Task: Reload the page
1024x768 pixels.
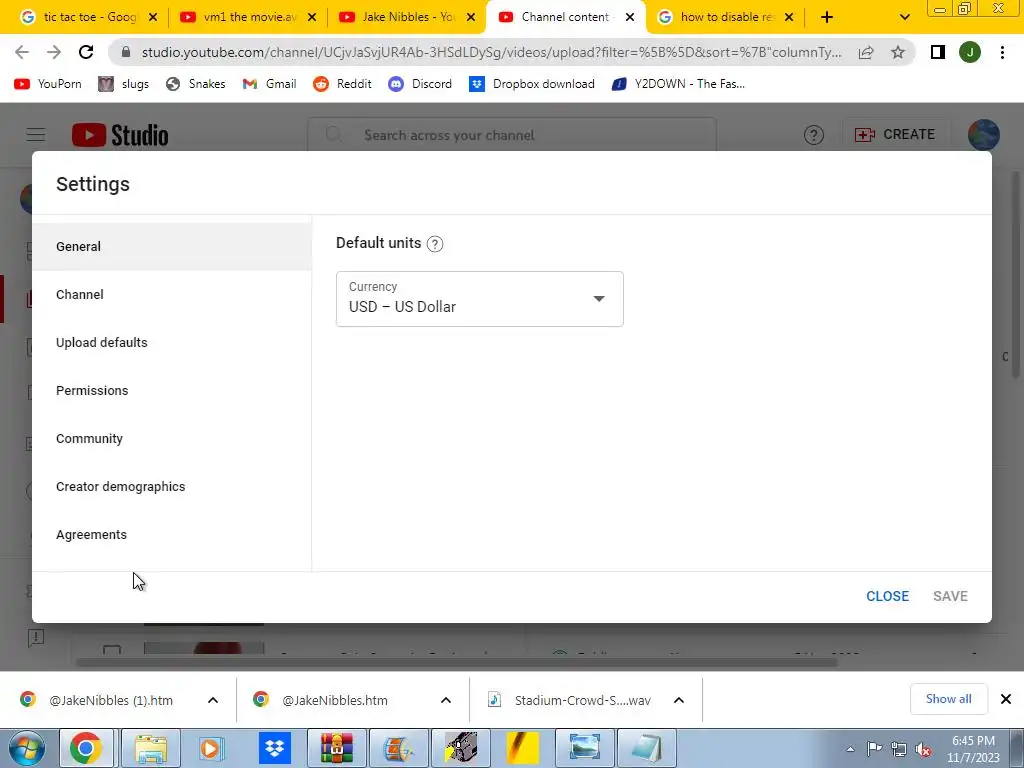Action: pos(86,52)
